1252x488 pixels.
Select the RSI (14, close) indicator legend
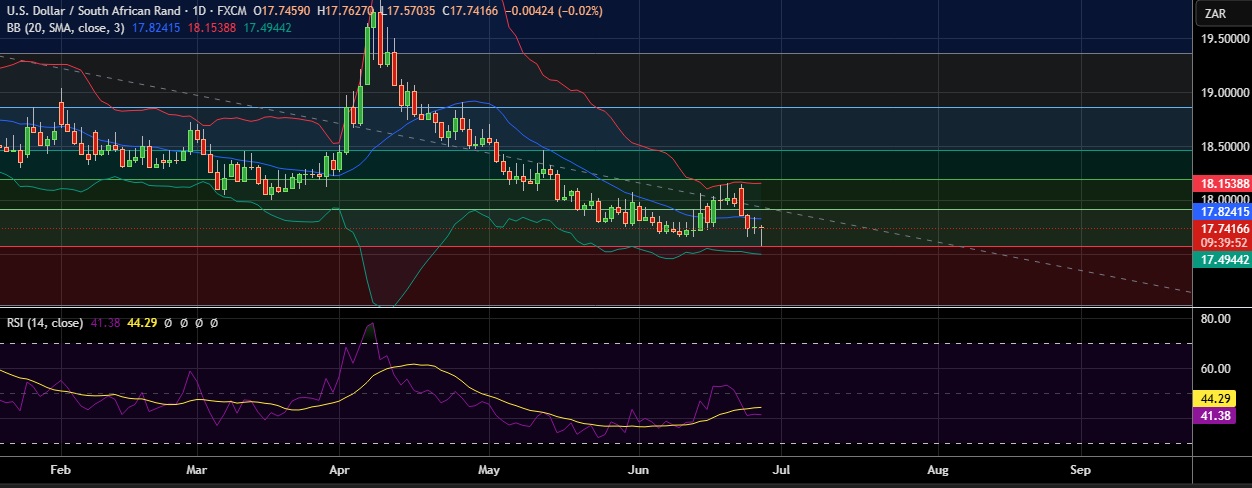45,323
